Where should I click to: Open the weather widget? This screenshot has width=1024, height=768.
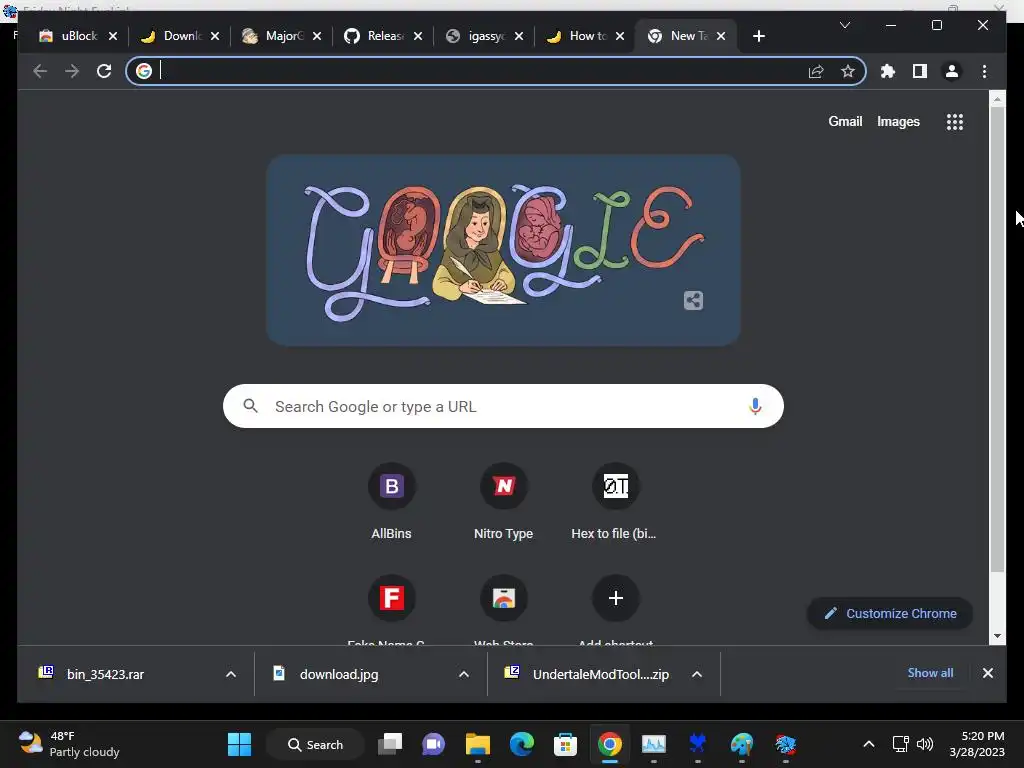(69, 744)
